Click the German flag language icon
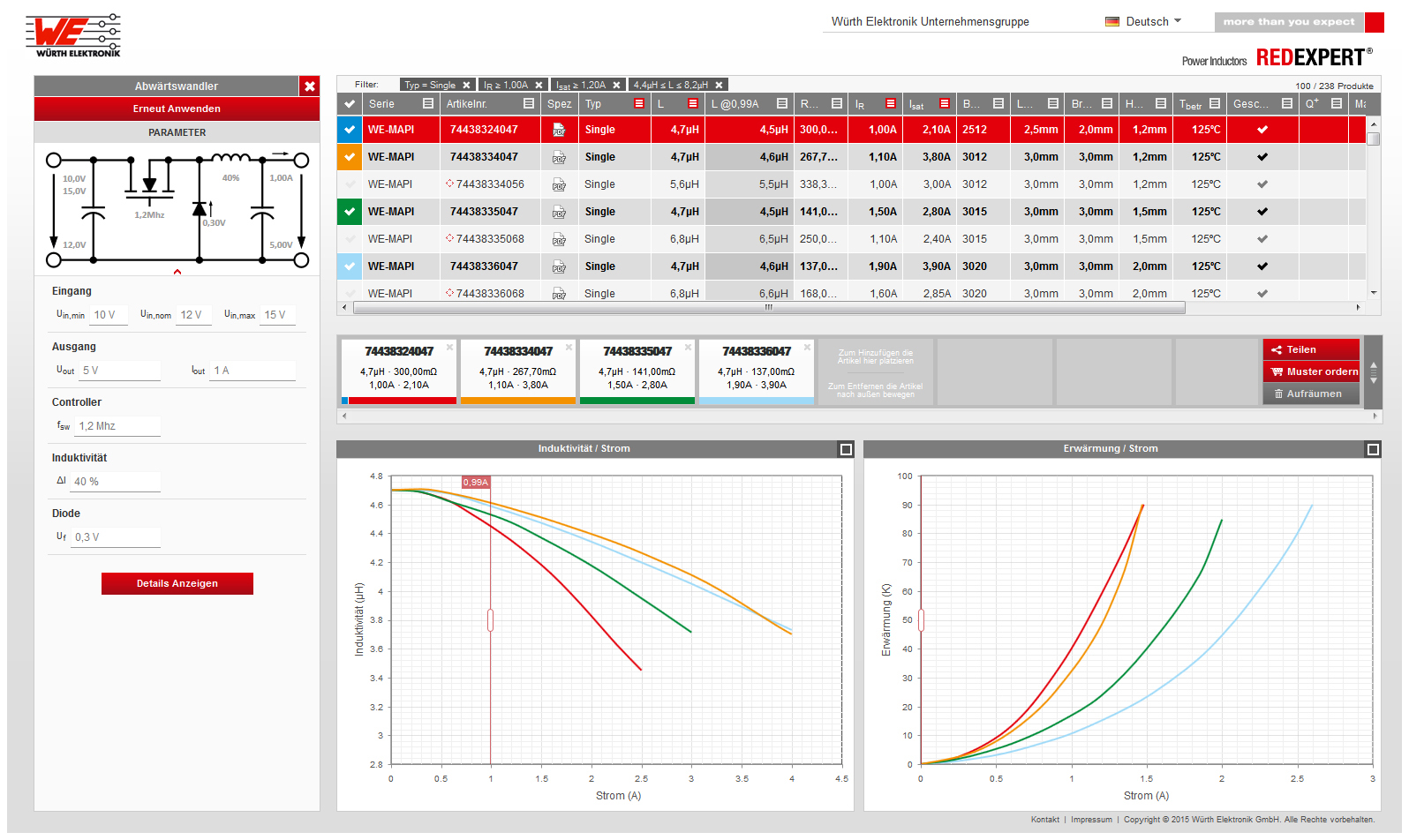1409x840 pixels. (x=1112, y=21)
